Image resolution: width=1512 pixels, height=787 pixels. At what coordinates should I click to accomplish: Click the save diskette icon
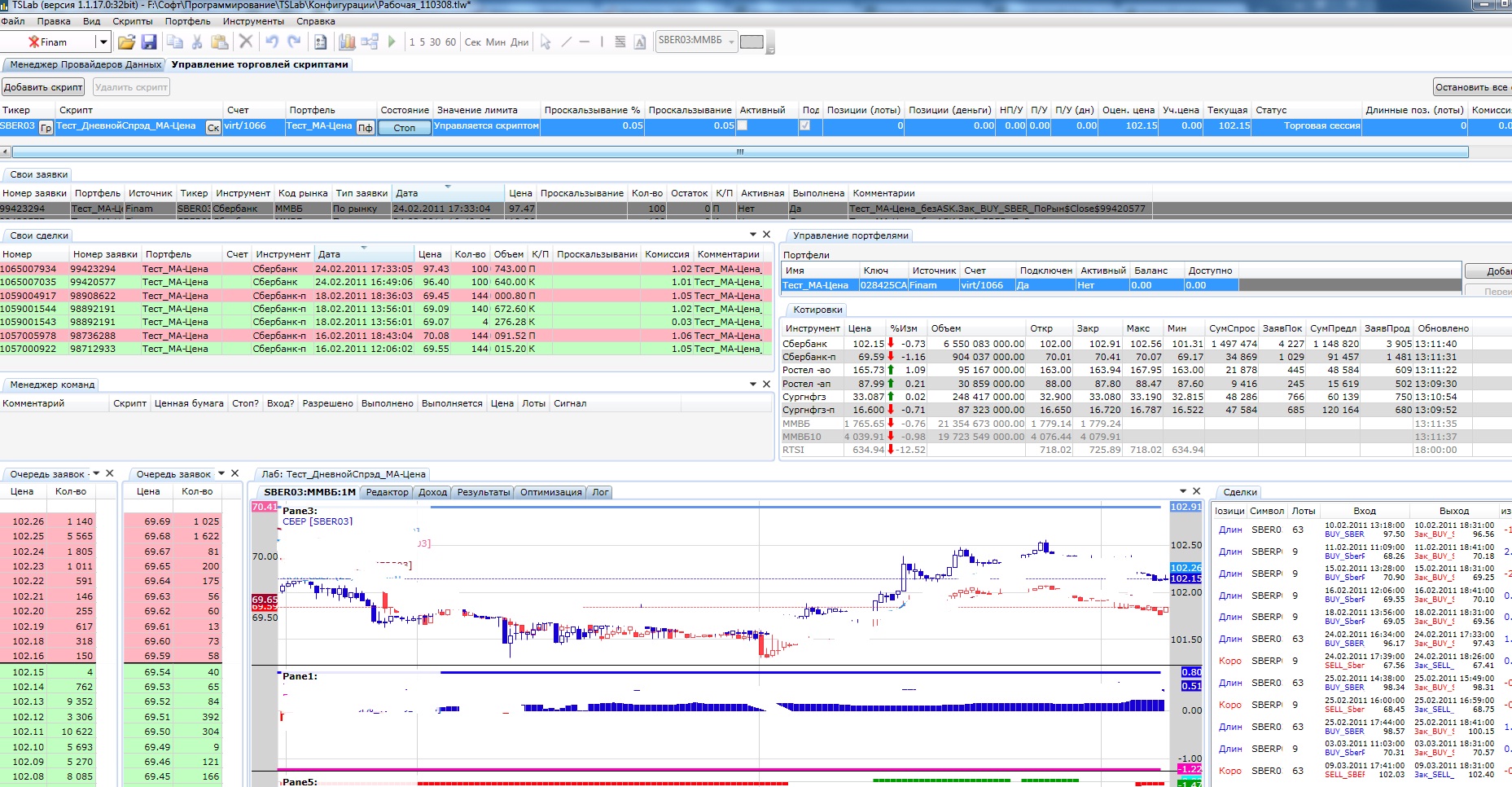149,42
